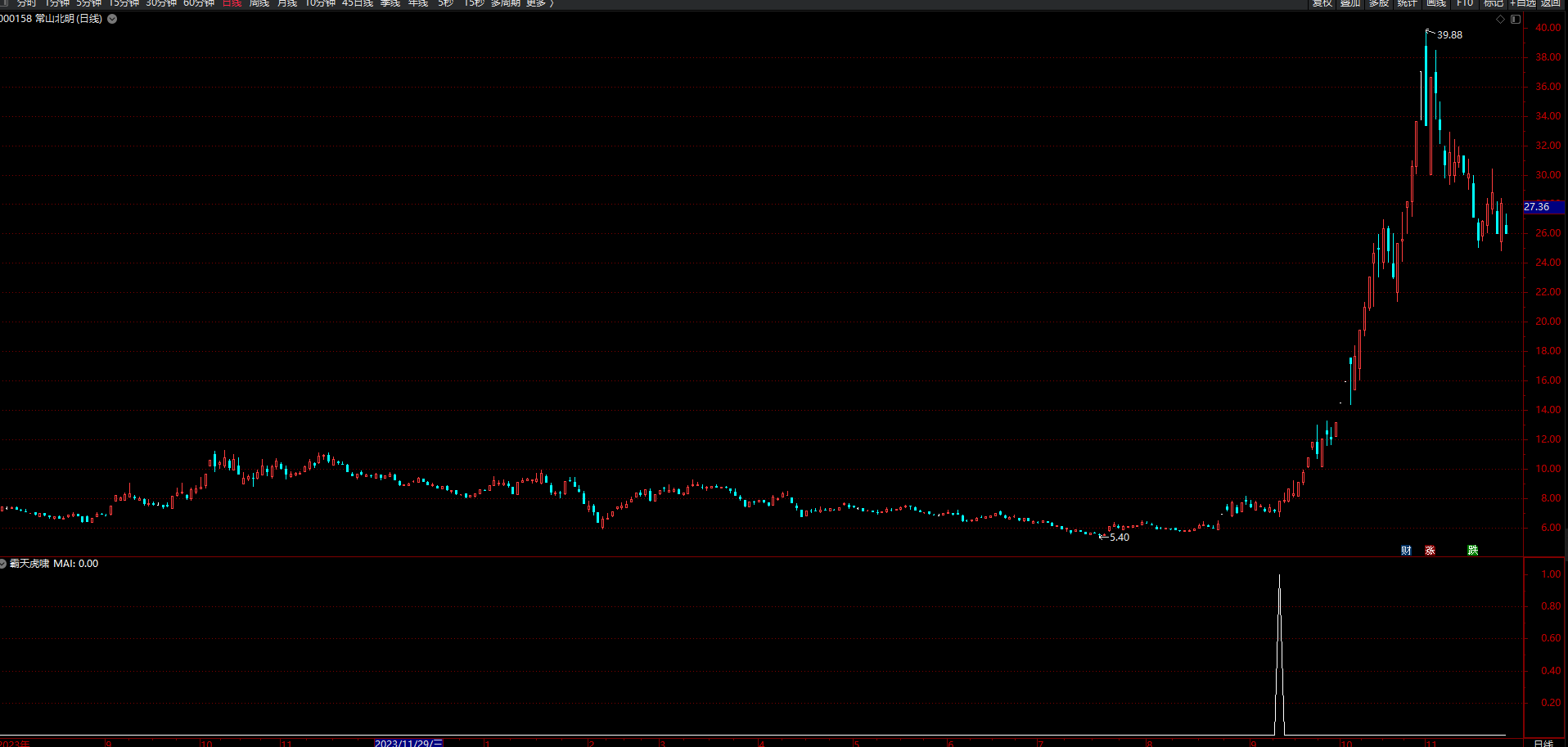
Task: Open the F10 company info
Action: [x=1465, y=3]
